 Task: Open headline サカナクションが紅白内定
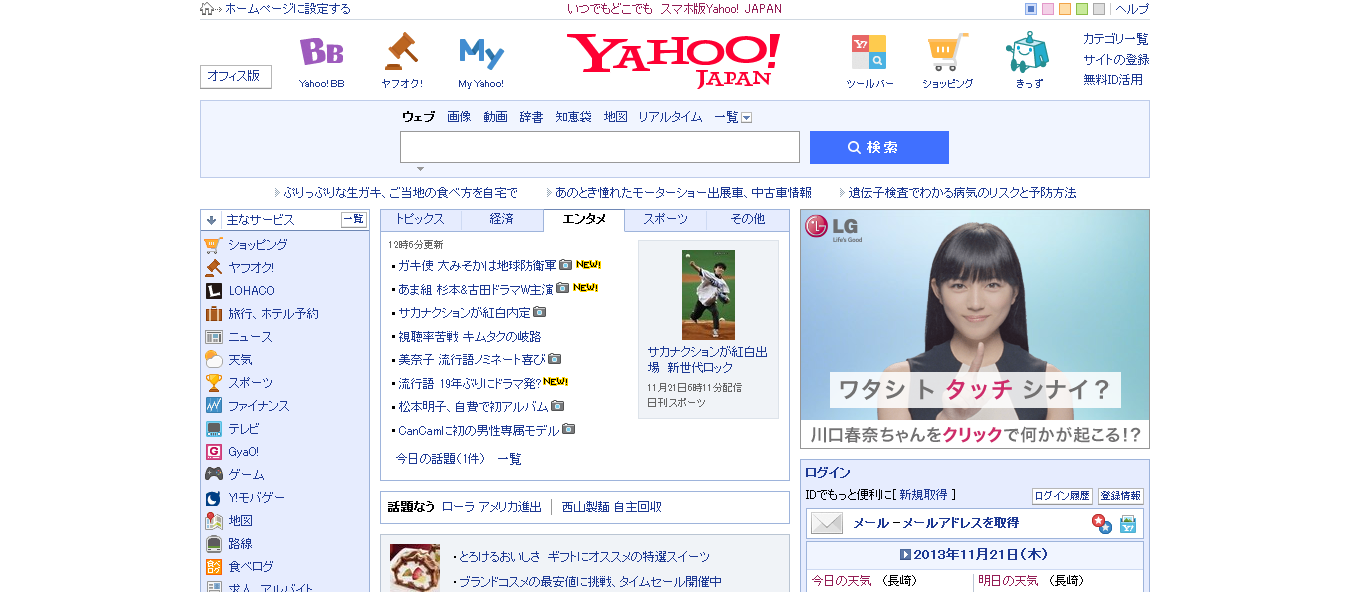464,312
